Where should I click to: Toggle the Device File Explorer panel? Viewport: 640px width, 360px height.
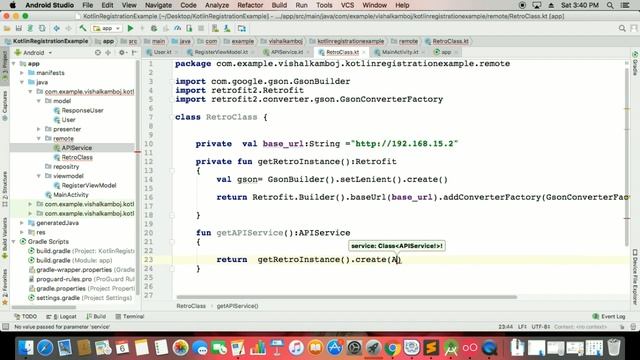pos(635,277)
